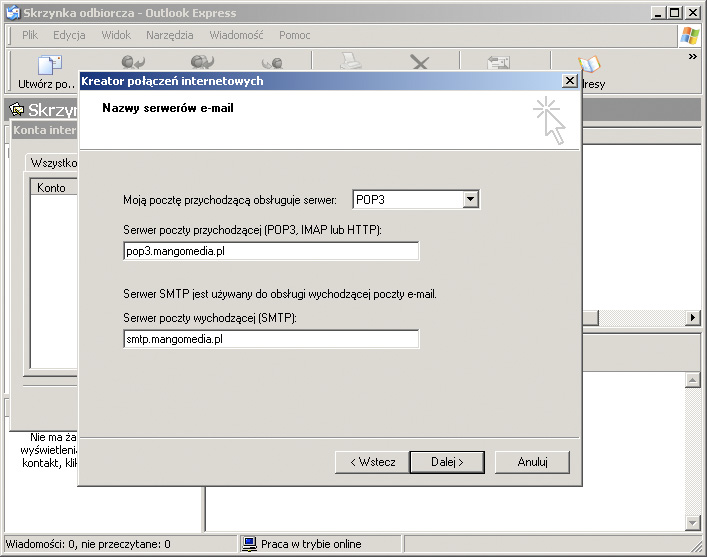Click the Windows logo in the menu bar

(x=689, y=36)
